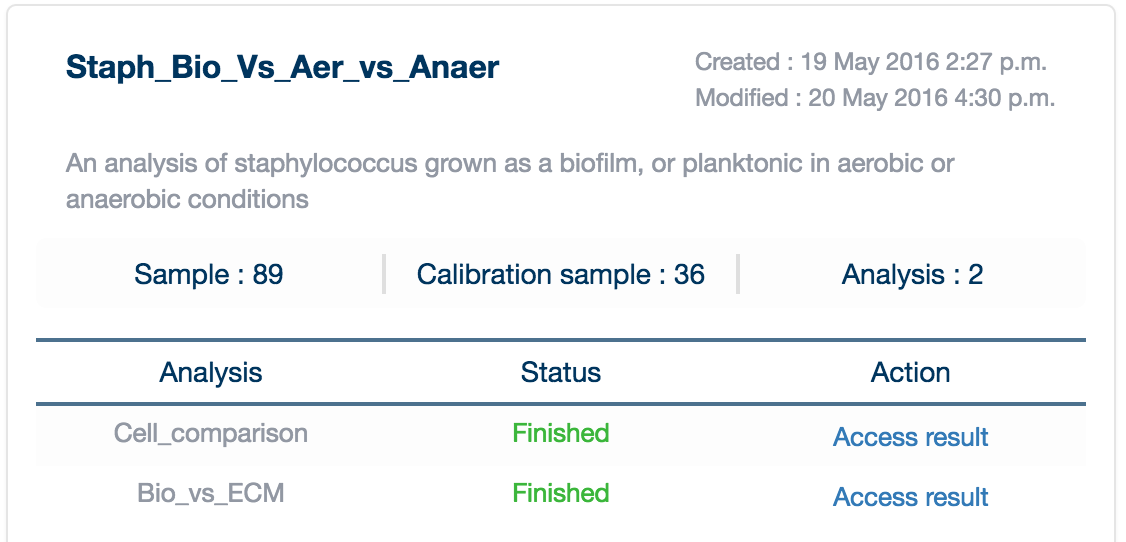This screenshot has width=1126, height=542.
Task: Open the Staph_Bio_Vs_Aer_vs_Anaer project title
Action: pos(282,68)
